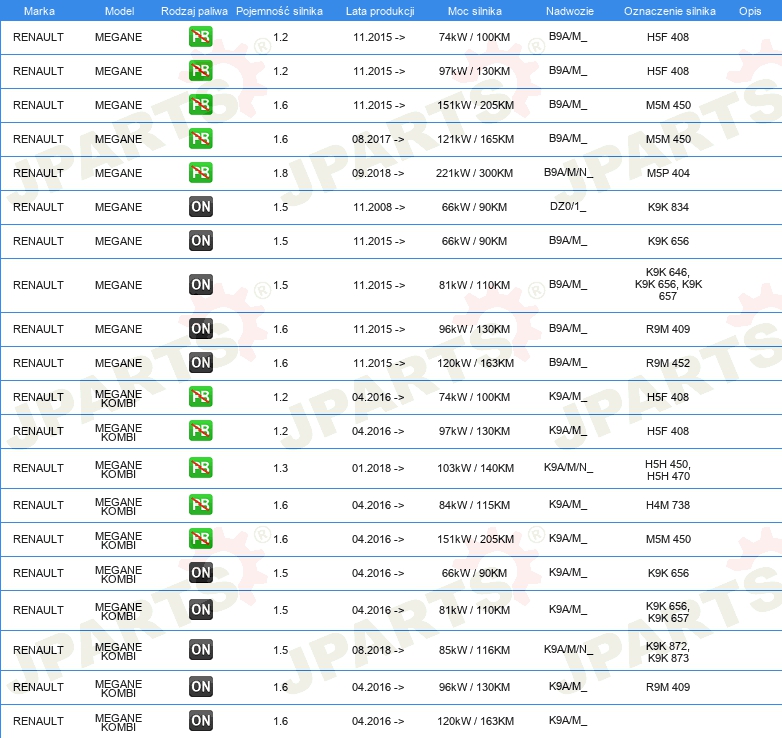Click production date 11.2008 ->
The width and height of the screenshot is (782, 738).
[x=379, y=207]
